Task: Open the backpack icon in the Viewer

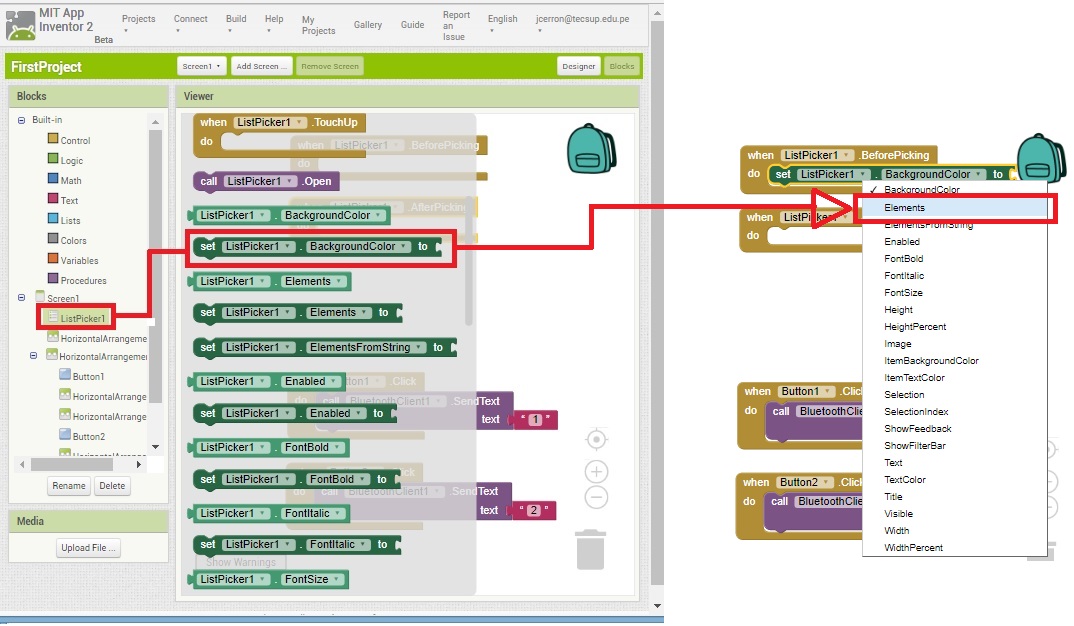Action: coord(591,148)
